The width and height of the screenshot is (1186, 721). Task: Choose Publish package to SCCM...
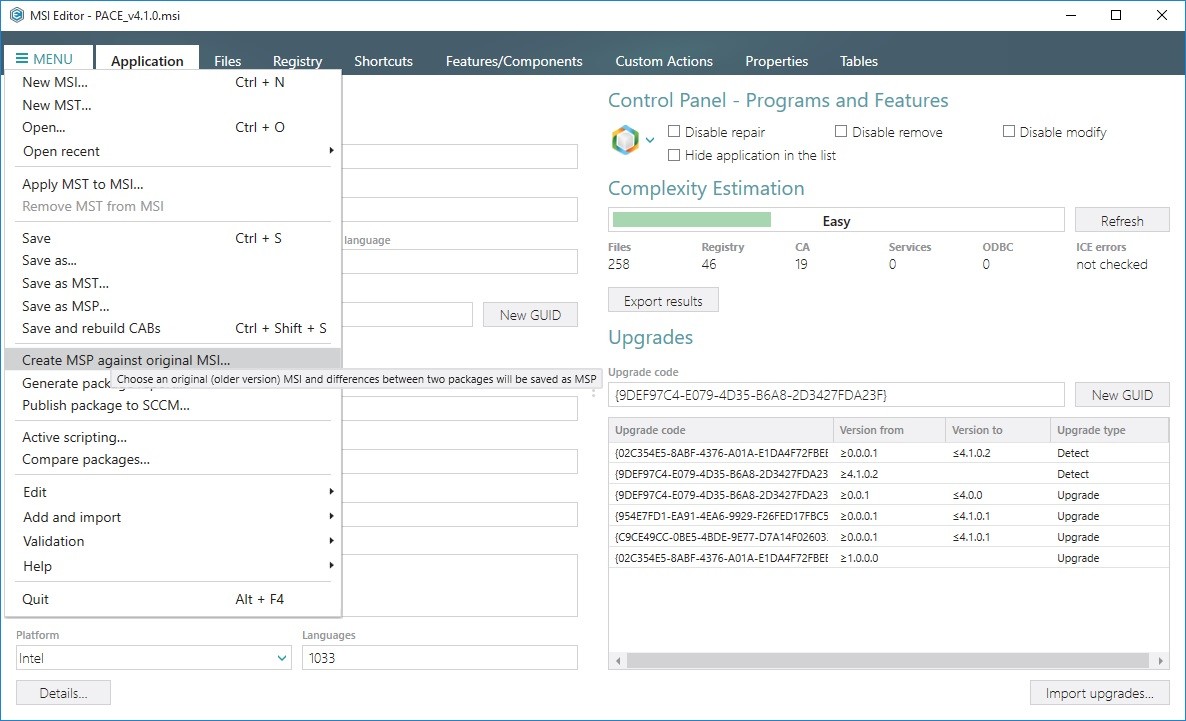pyautogui.click(x=172, y=406)
